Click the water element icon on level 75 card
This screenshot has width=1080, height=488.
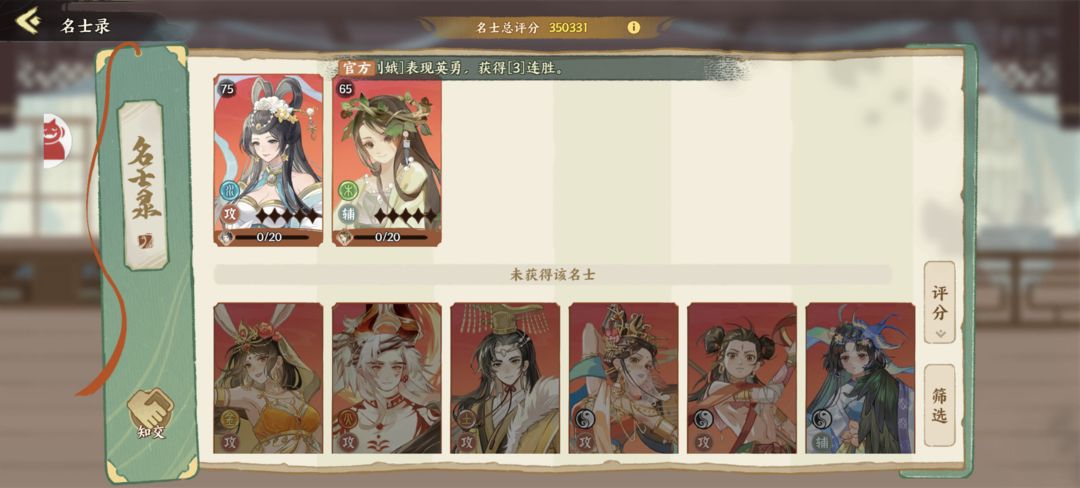tap(229, 190)
